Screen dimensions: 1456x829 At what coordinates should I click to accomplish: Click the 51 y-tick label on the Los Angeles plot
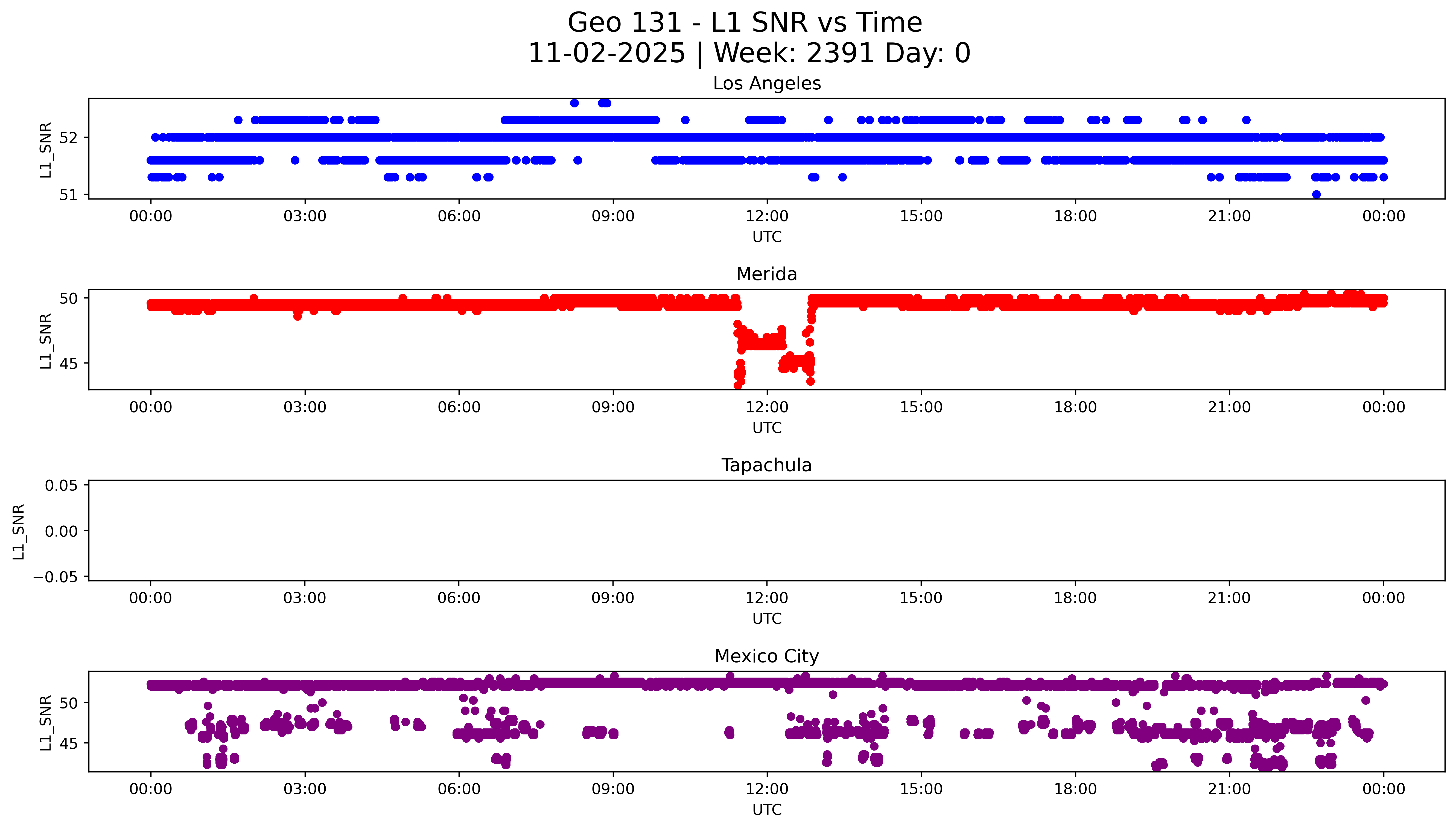coord(67,195)
